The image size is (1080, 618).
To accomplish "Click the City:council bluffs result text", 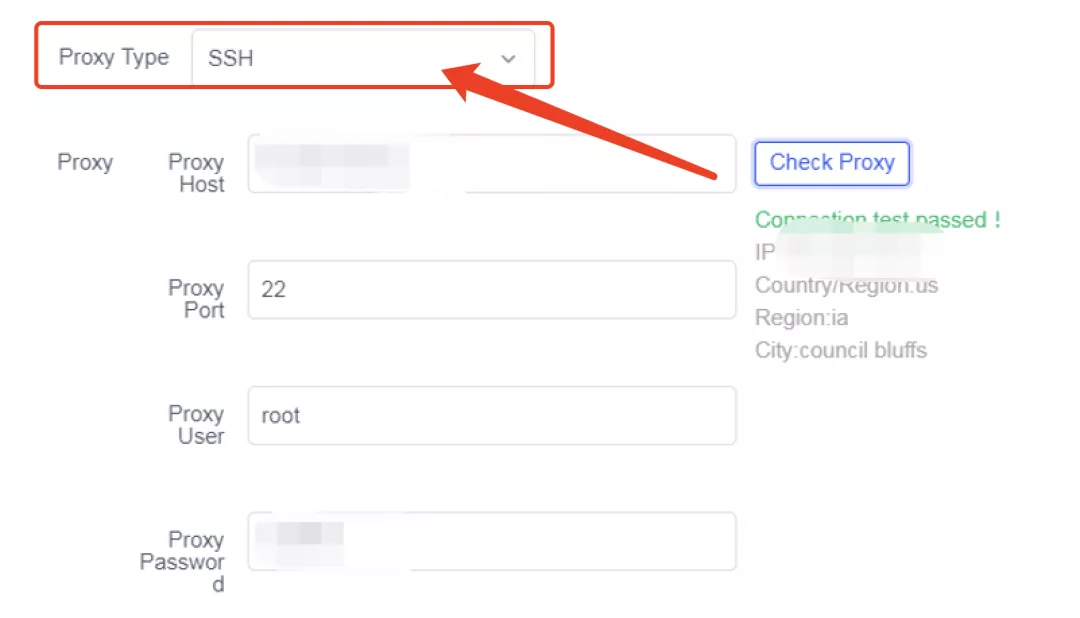I will tap(841, 350).
